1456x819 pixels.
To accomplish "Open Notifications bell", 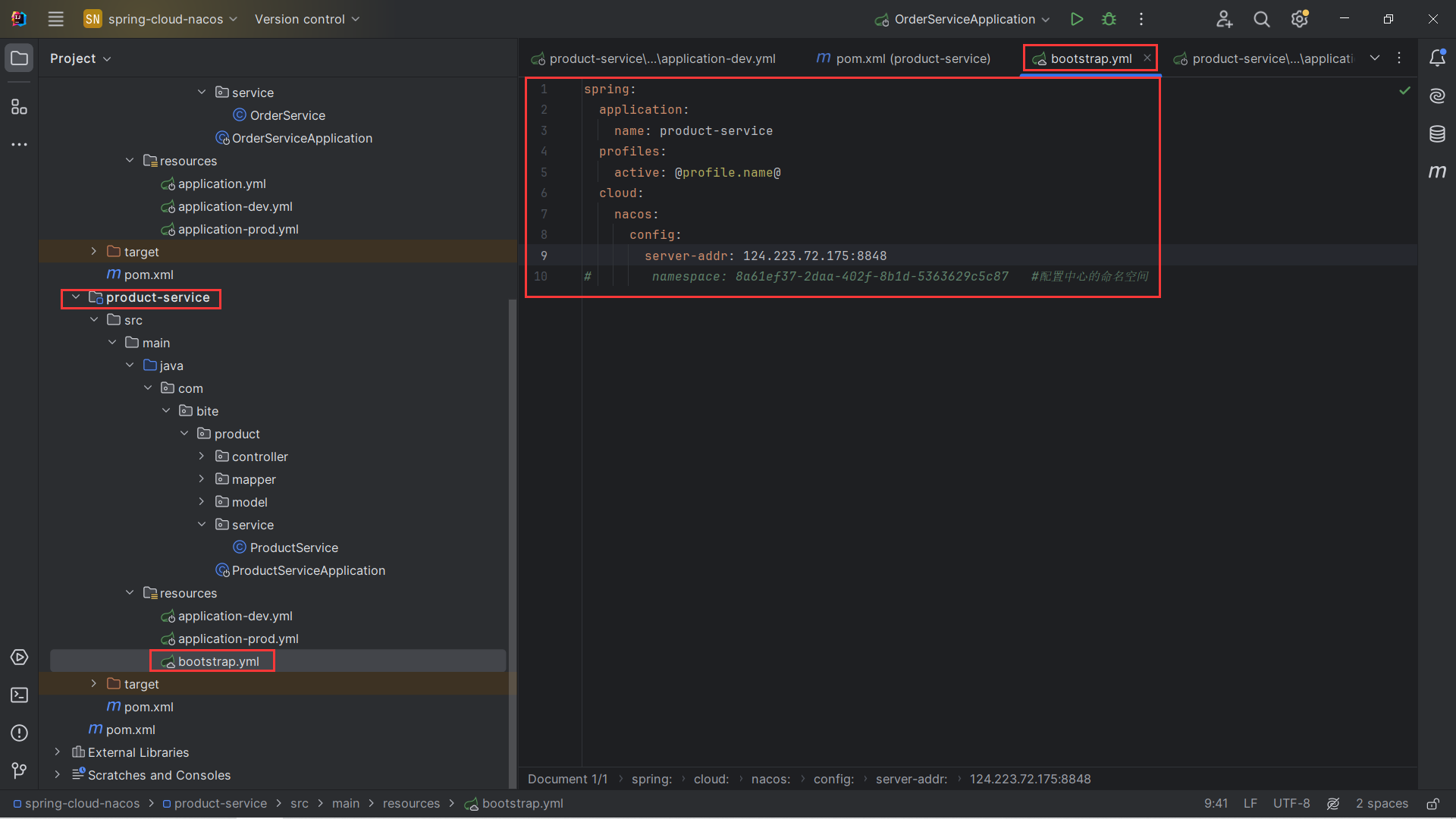I will pyautogui.click(x=1437, y=58).
